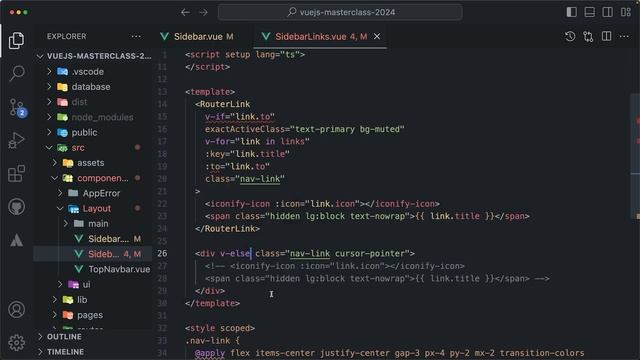The width and height of the screenshot is (640, 360).
Task: Expand the main folder
Action: tap(93, 224)
